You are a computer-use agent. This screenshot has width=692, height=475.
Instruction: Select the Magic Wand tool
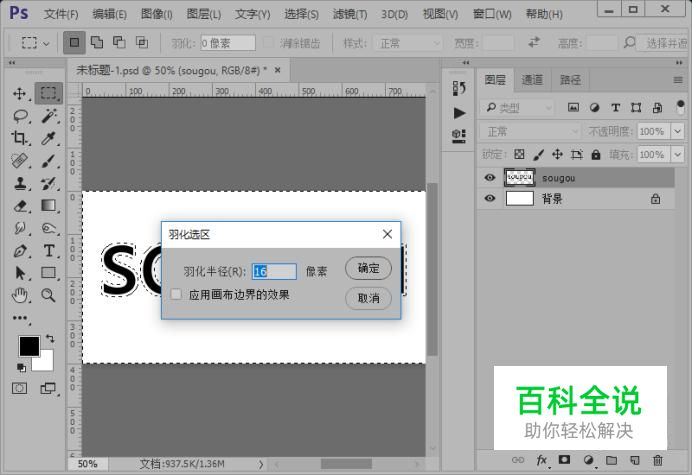[49, 116]
